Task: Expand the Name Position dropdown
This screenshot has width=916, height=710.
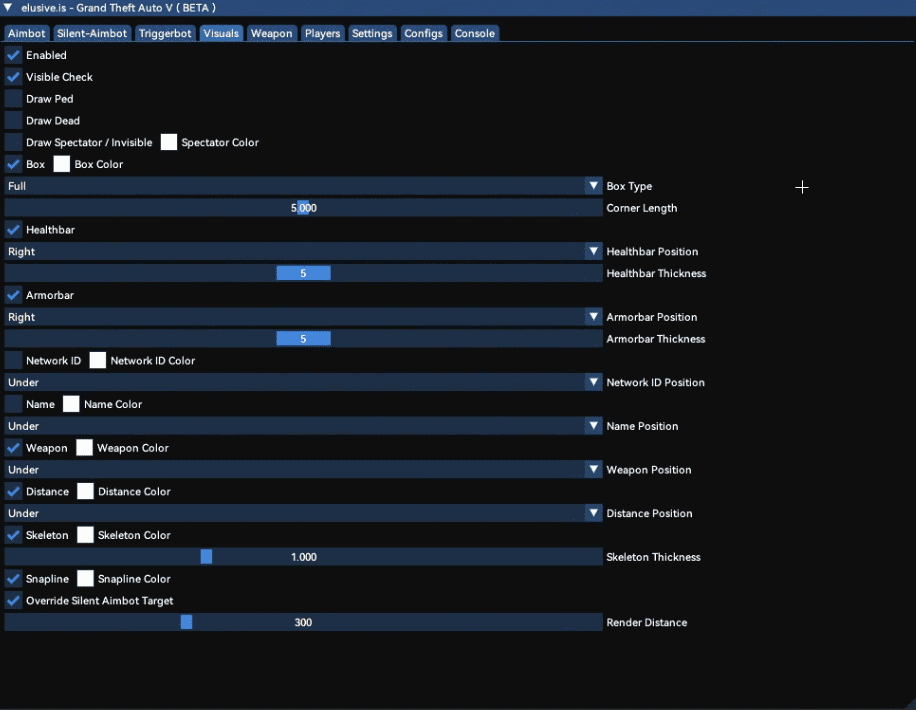Action: point(303,426)
